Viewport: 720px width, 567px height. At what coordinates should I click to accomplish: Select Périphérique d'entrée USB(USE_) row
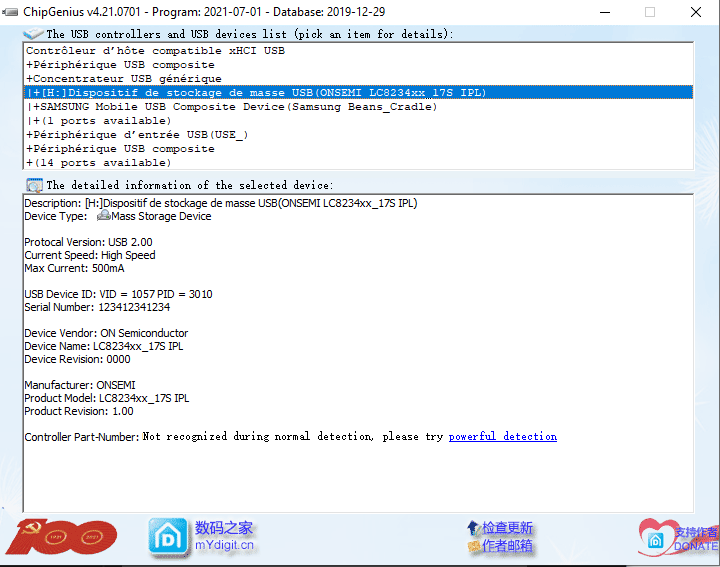point(358,135)
